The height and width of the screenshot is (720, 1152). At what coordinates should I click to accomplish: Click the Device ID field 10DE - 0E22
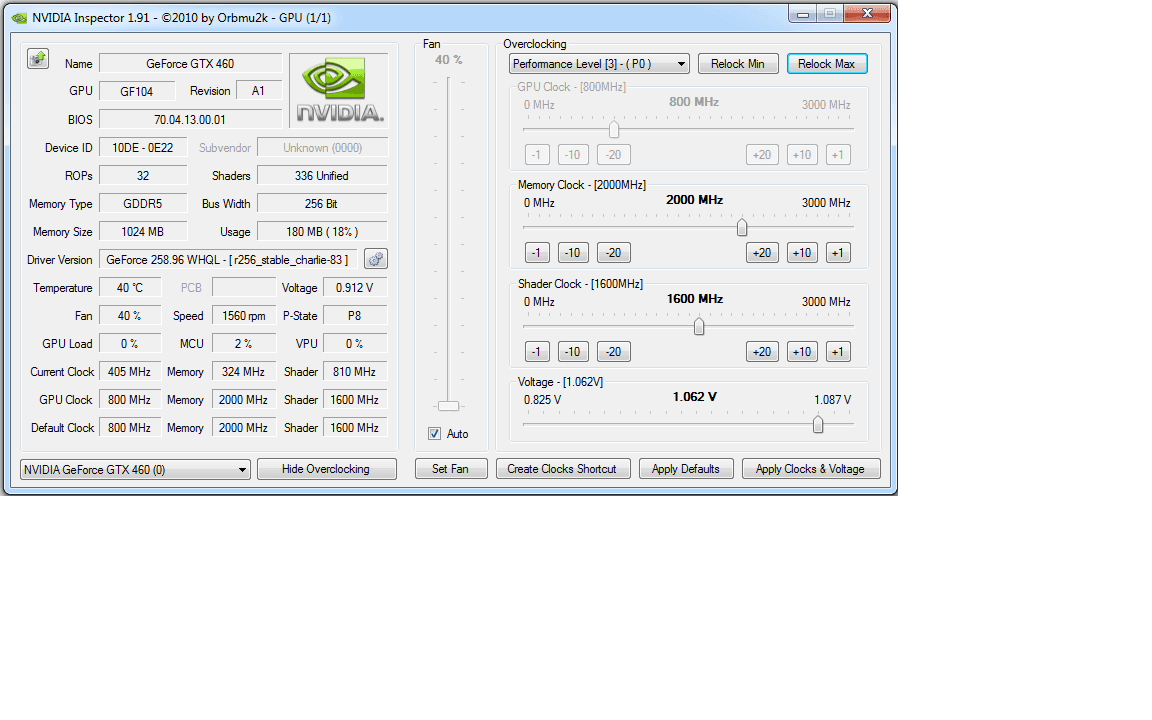pyautogui.click(x=143, y=148)
